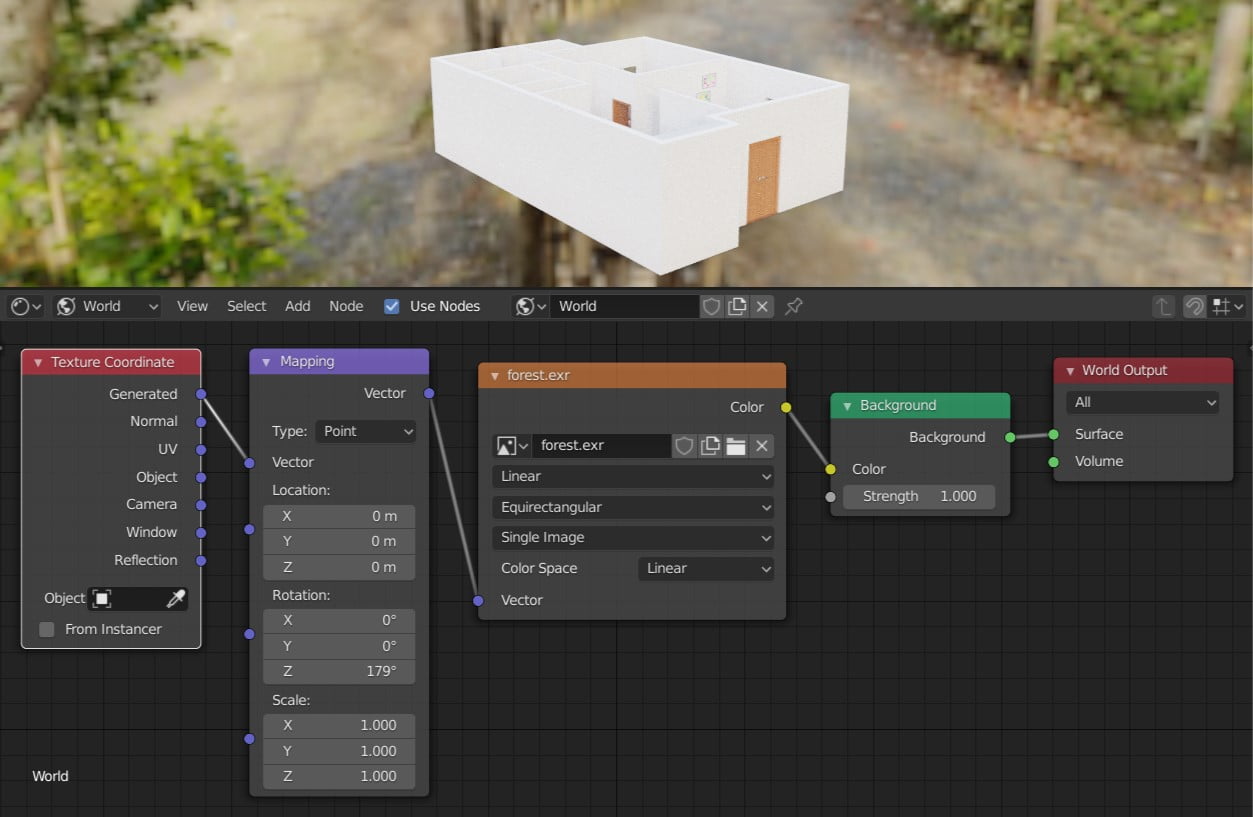Unlink the World datablock with the X icon

762,306
